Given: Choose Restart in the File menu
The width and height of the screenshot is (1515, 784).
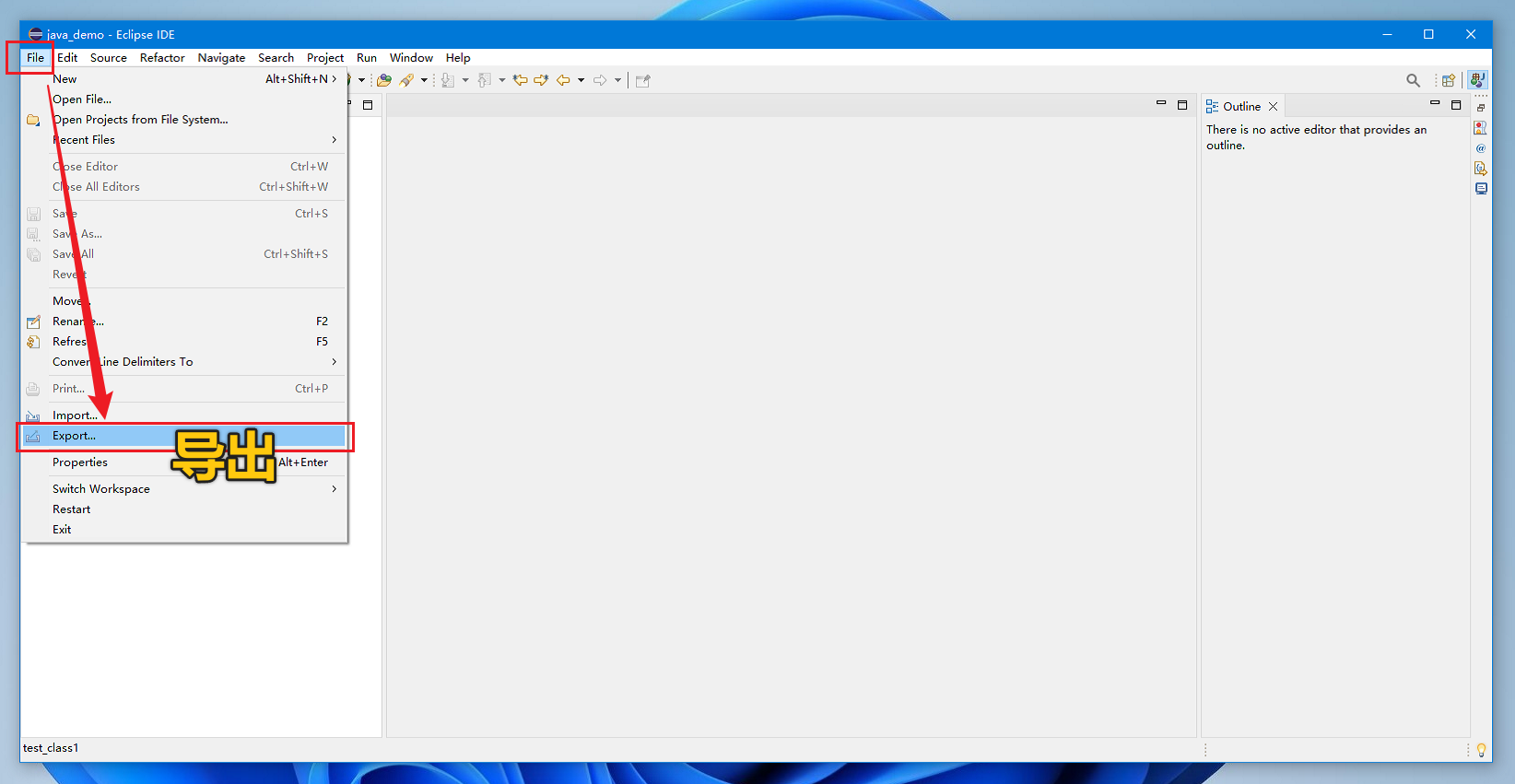Looking at the screenshot, I should [x=185, y=509].
